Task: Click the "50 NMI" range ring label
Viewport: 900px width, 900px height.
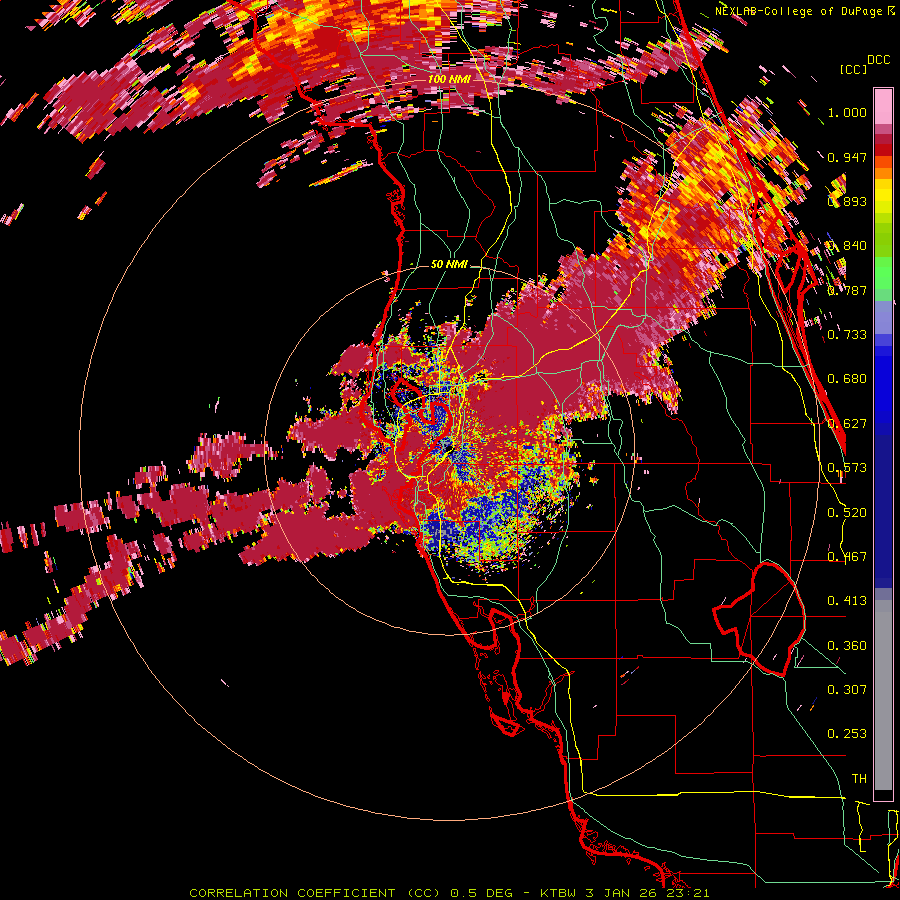Action: 449,264
